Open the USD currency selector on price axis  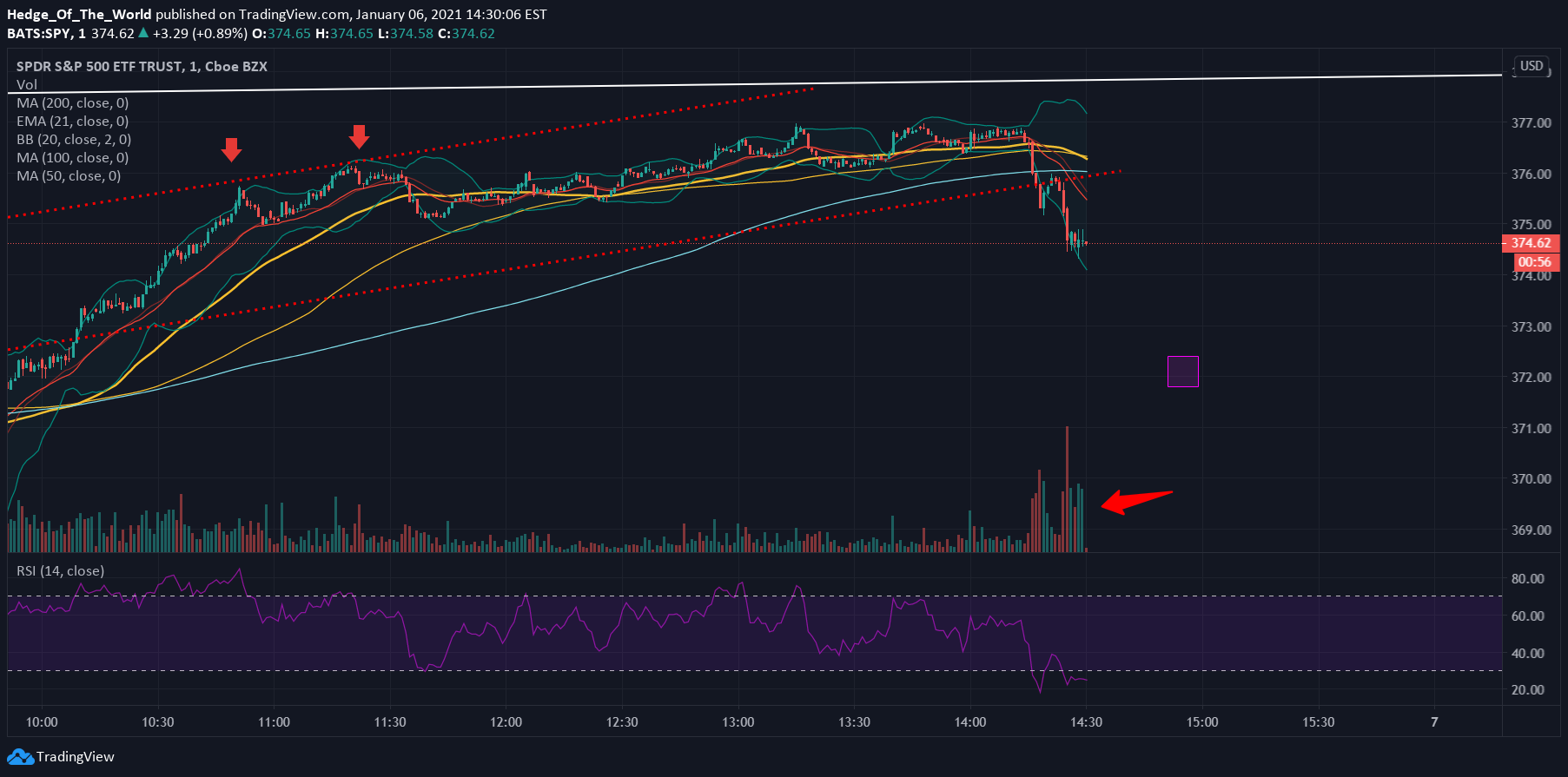pos(1532,66)
